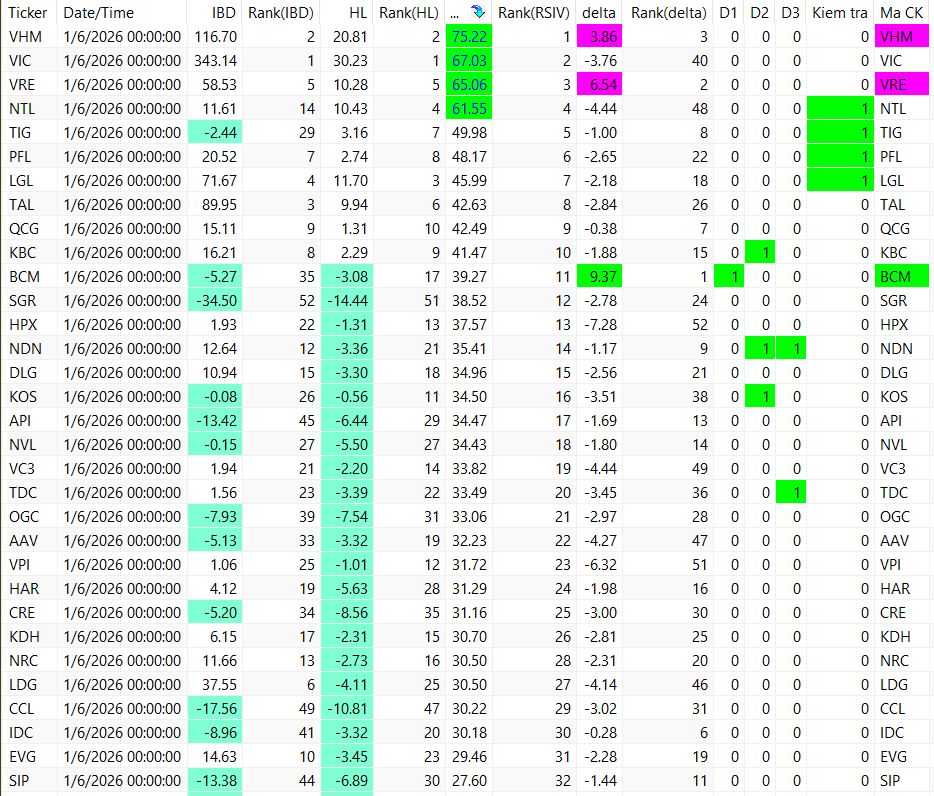Select the SIP ticker in first column

[x=19, y=781]
